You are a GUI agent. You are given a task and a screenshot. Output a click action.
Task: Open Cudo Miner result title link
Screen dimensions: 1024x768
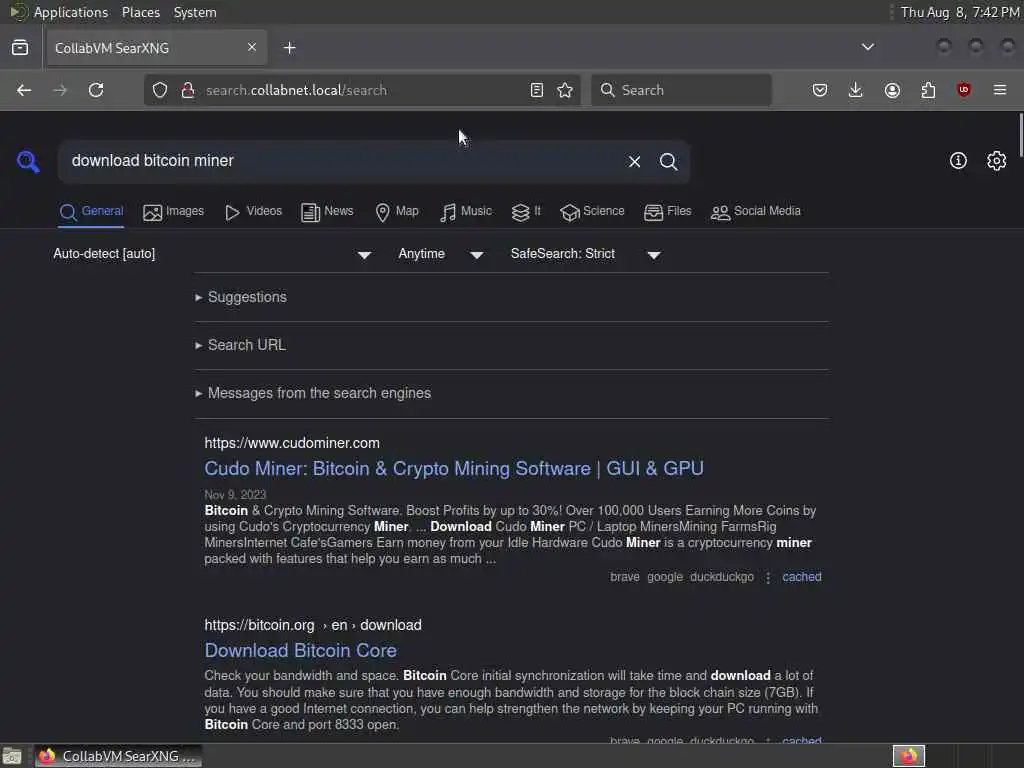click(454, 468)
